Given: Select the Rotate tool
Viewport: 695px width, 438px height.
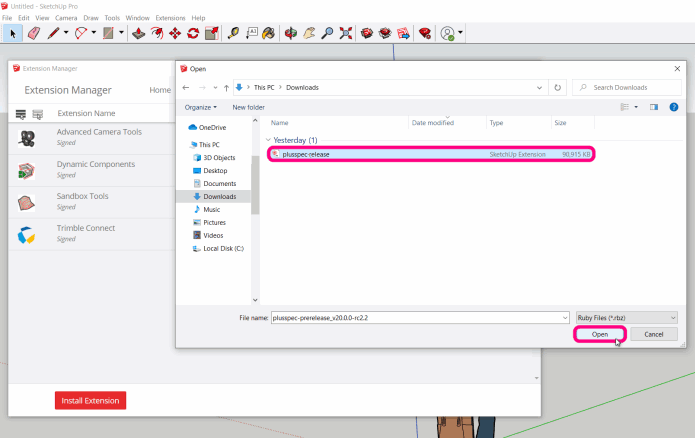Looking at the screenshot, I should click(x=193, y=33).
